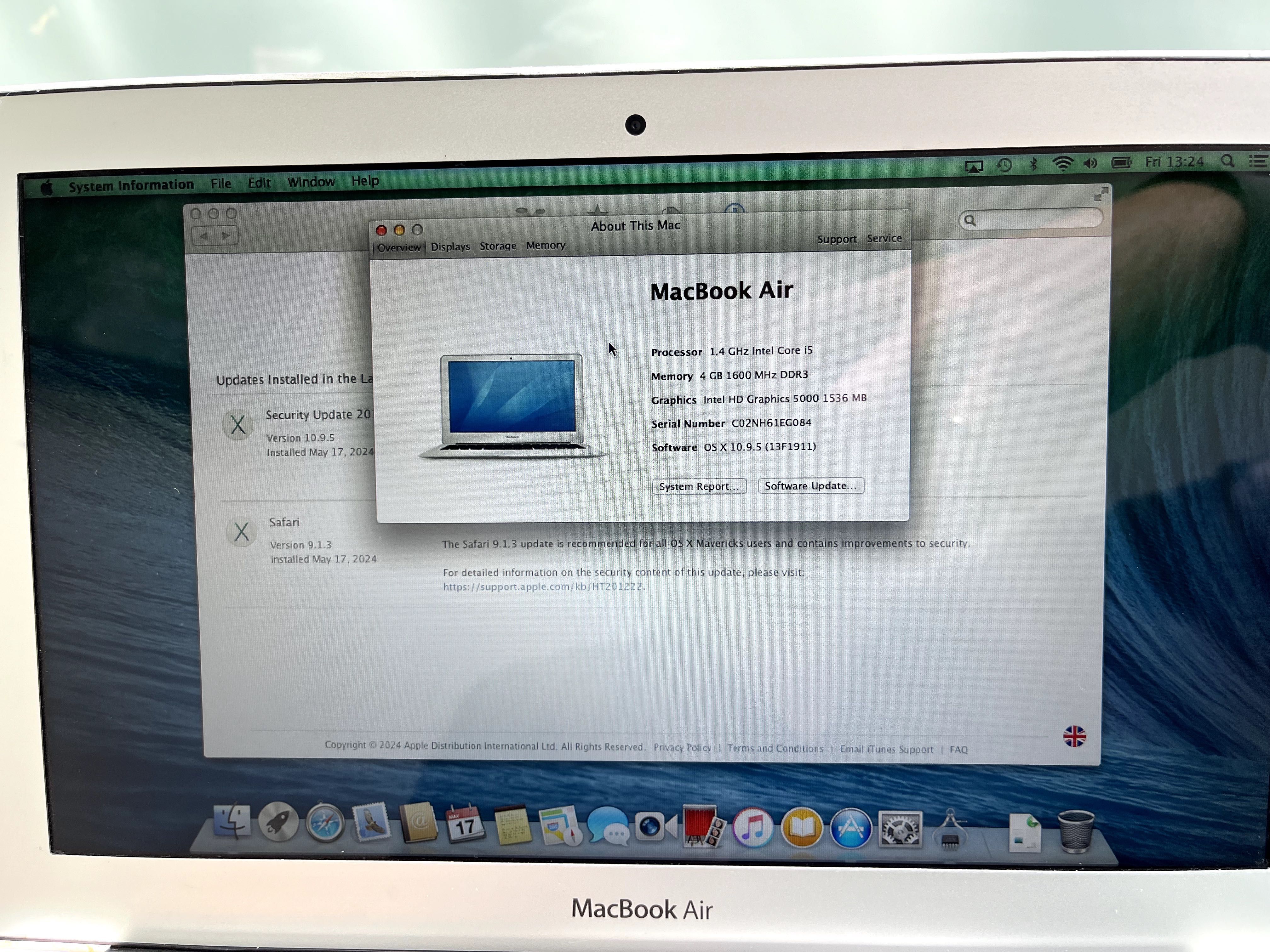
Task: Launch Launchpad rocket icon in Dock
Action: 278,822
